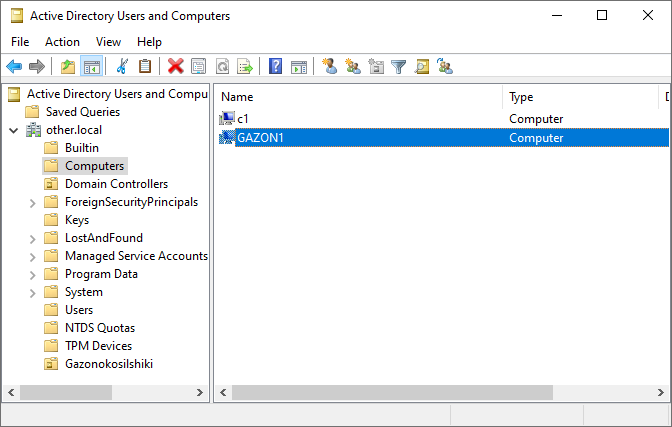The height and width of the screenshot is (427, 672).
Task: Open the Action menu
Action: [x=63, y=42]
